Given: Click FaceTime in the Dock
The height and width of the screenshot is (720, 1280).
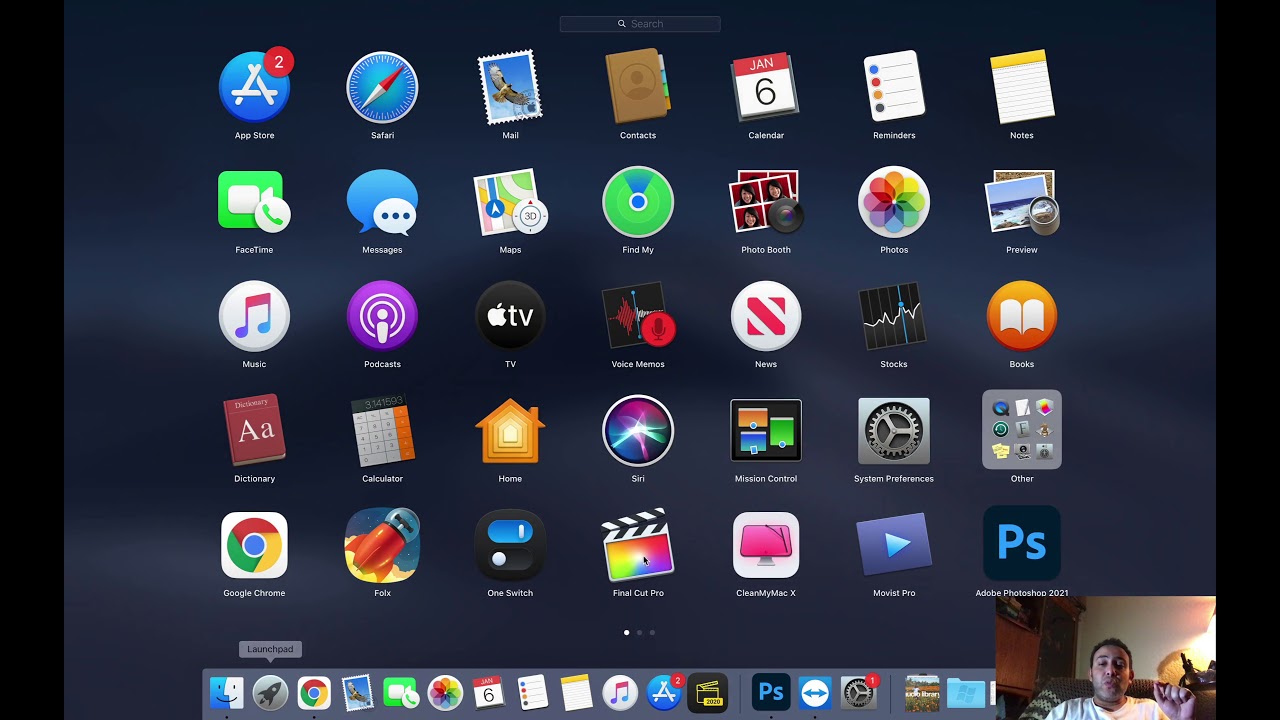Looking at the screenshot, I should tap(401, 693).
